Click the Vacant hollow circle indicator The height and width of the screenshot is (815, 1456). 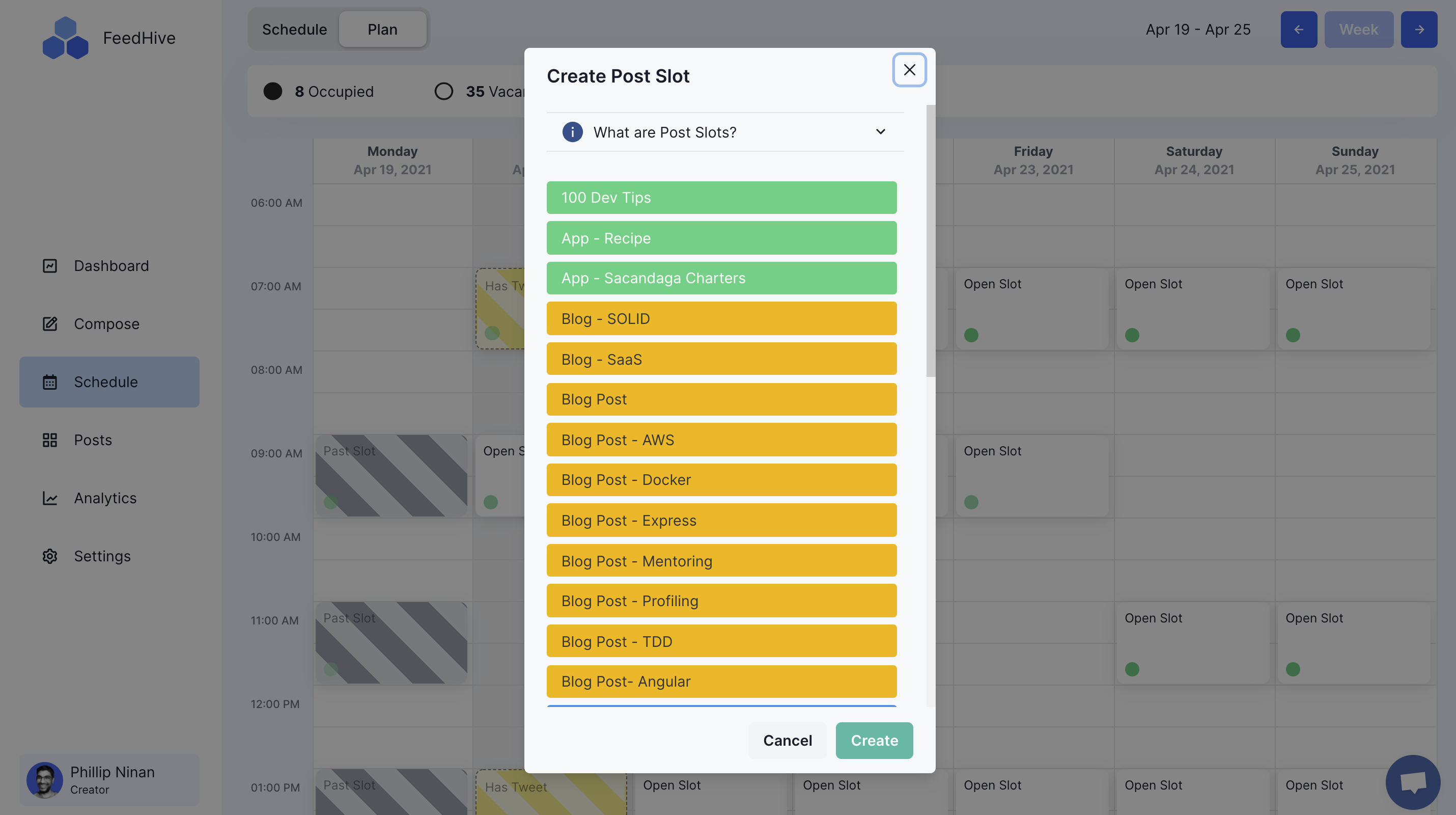[x=444, y=91]
